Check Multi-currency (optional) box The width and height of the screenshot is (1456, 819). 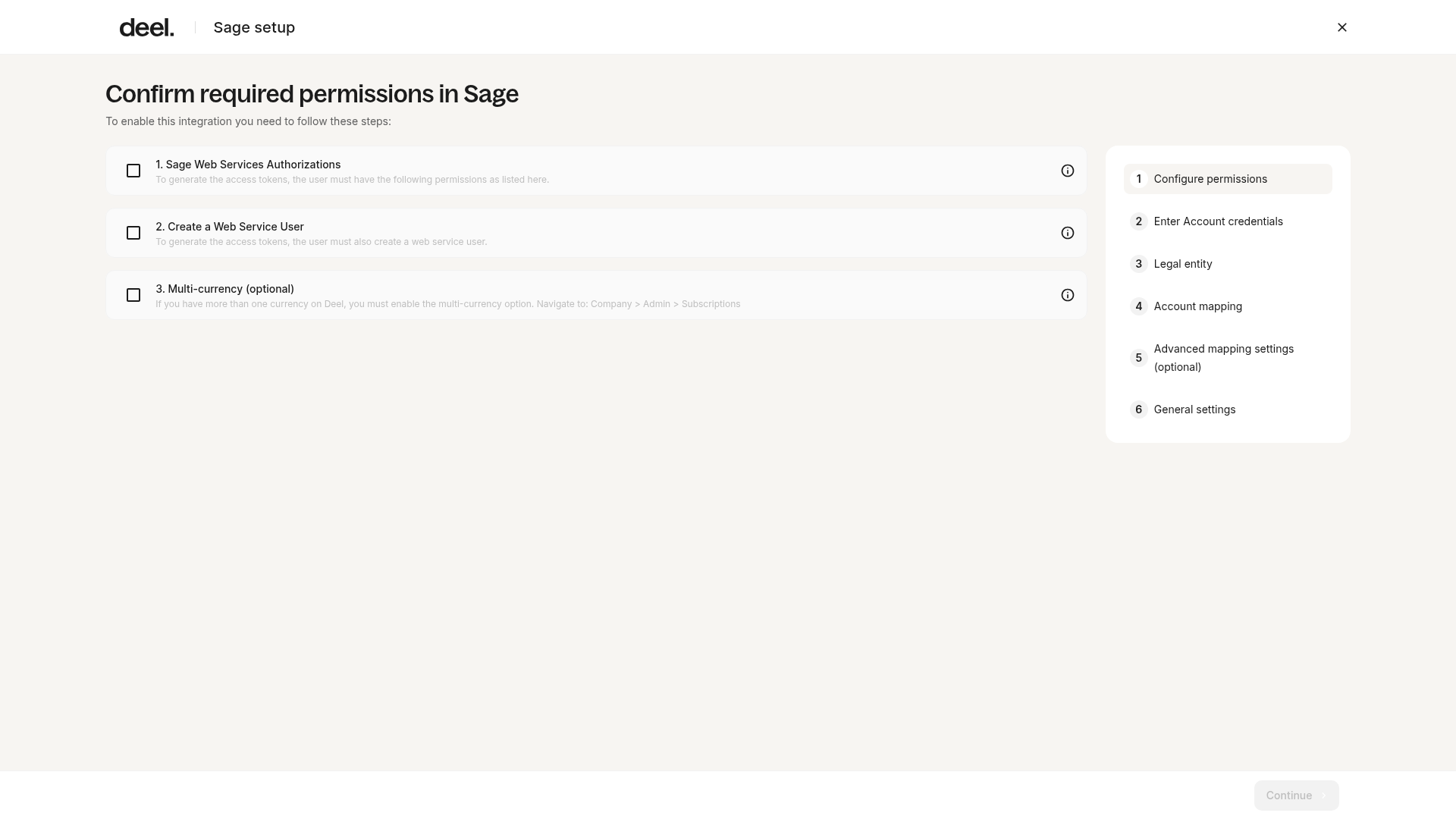(x=133, y=295)
